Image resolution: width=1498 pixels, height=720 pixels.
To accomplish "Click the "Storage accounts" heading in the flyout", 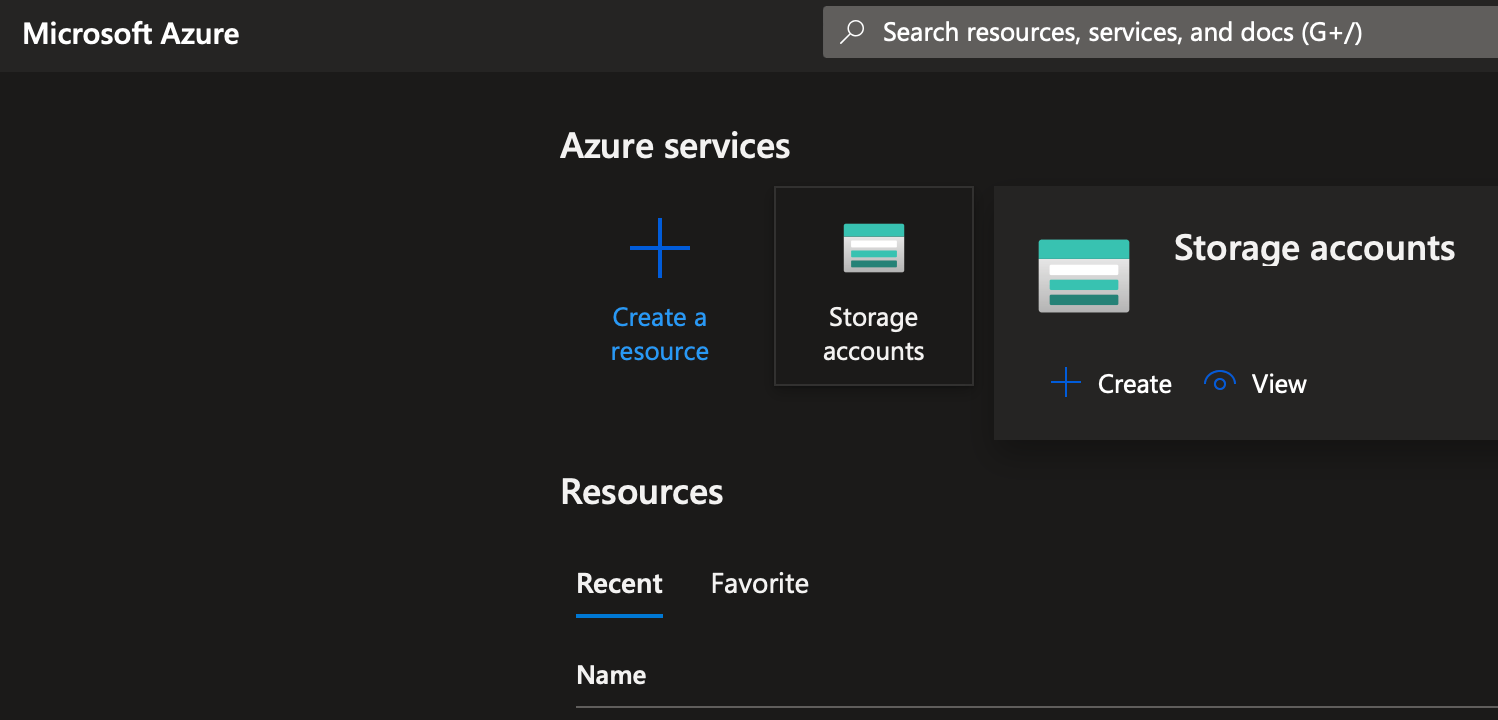I will coord(1313,248).
